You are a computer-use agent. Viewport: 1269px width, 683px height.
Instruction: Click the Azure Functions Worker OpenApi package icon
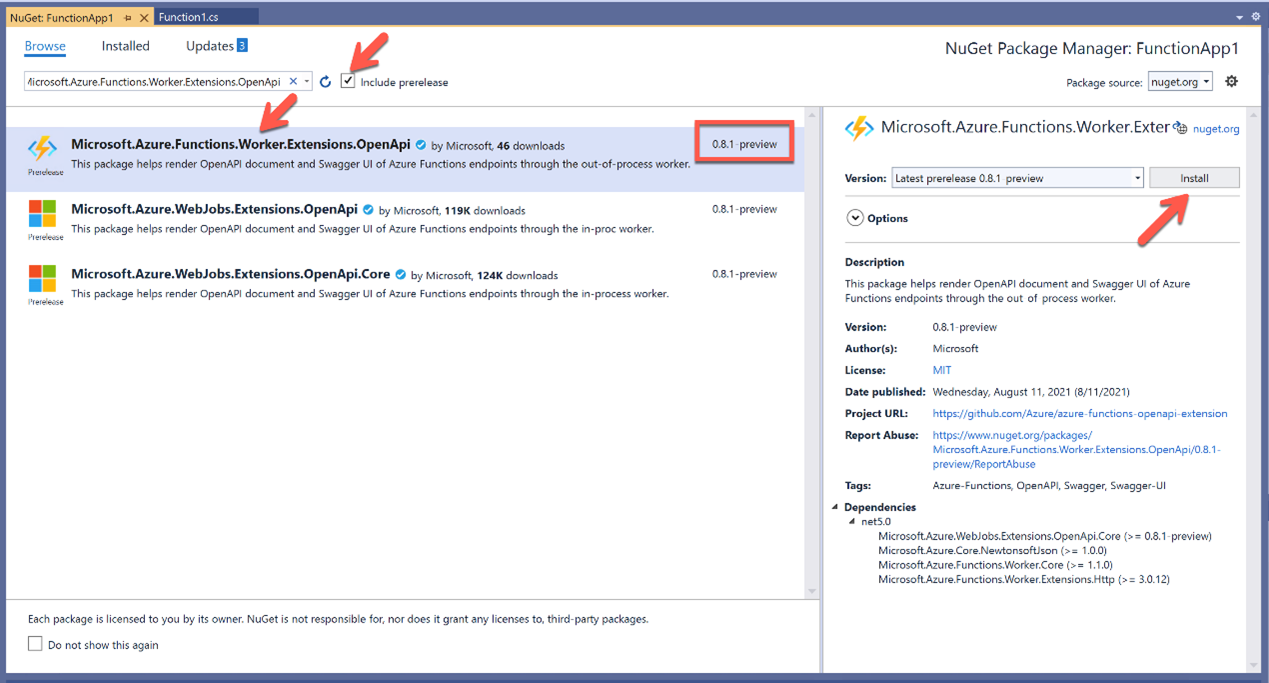43,150
